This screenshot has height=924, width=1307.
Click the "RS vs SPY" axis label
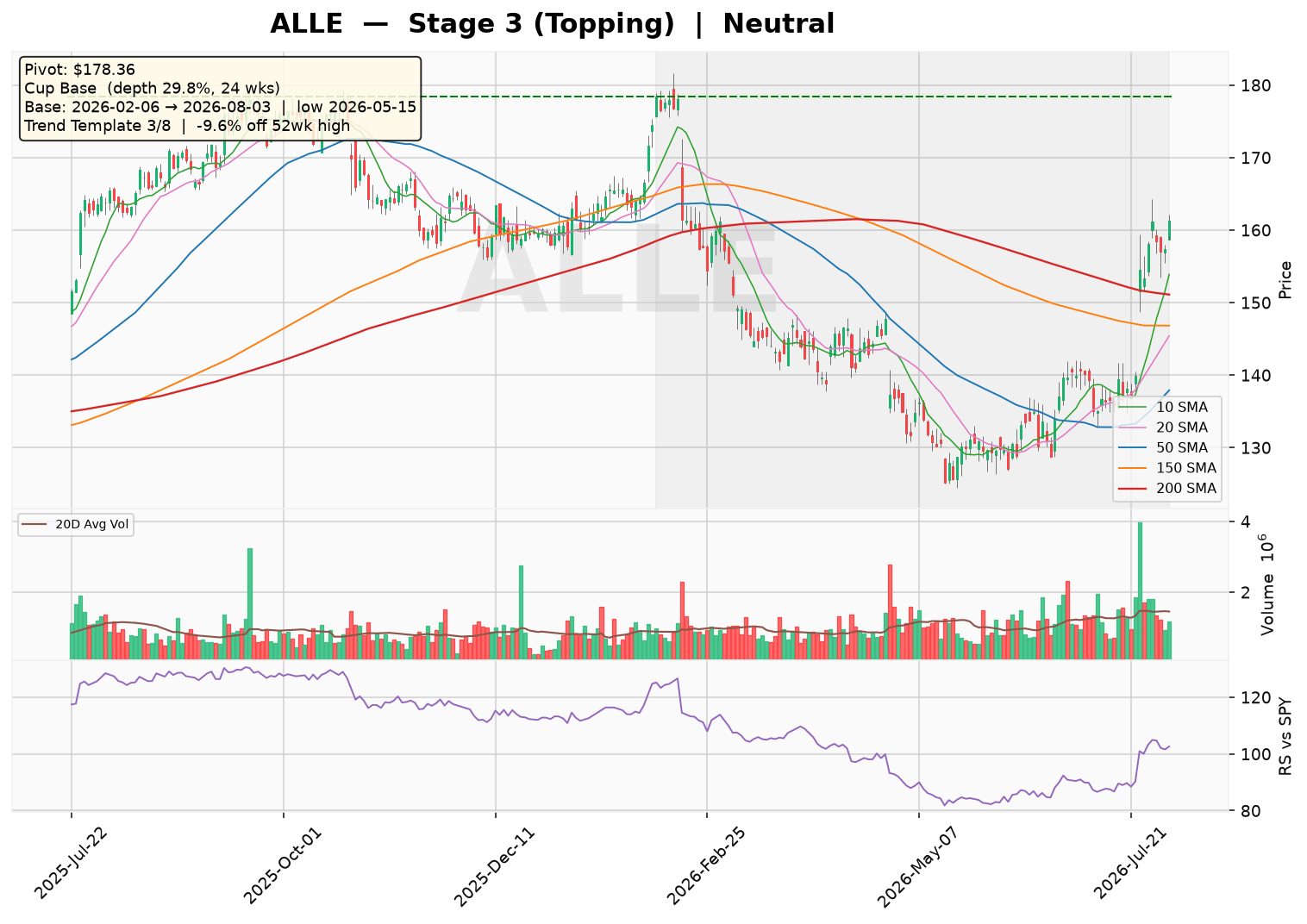[1285, 735]
